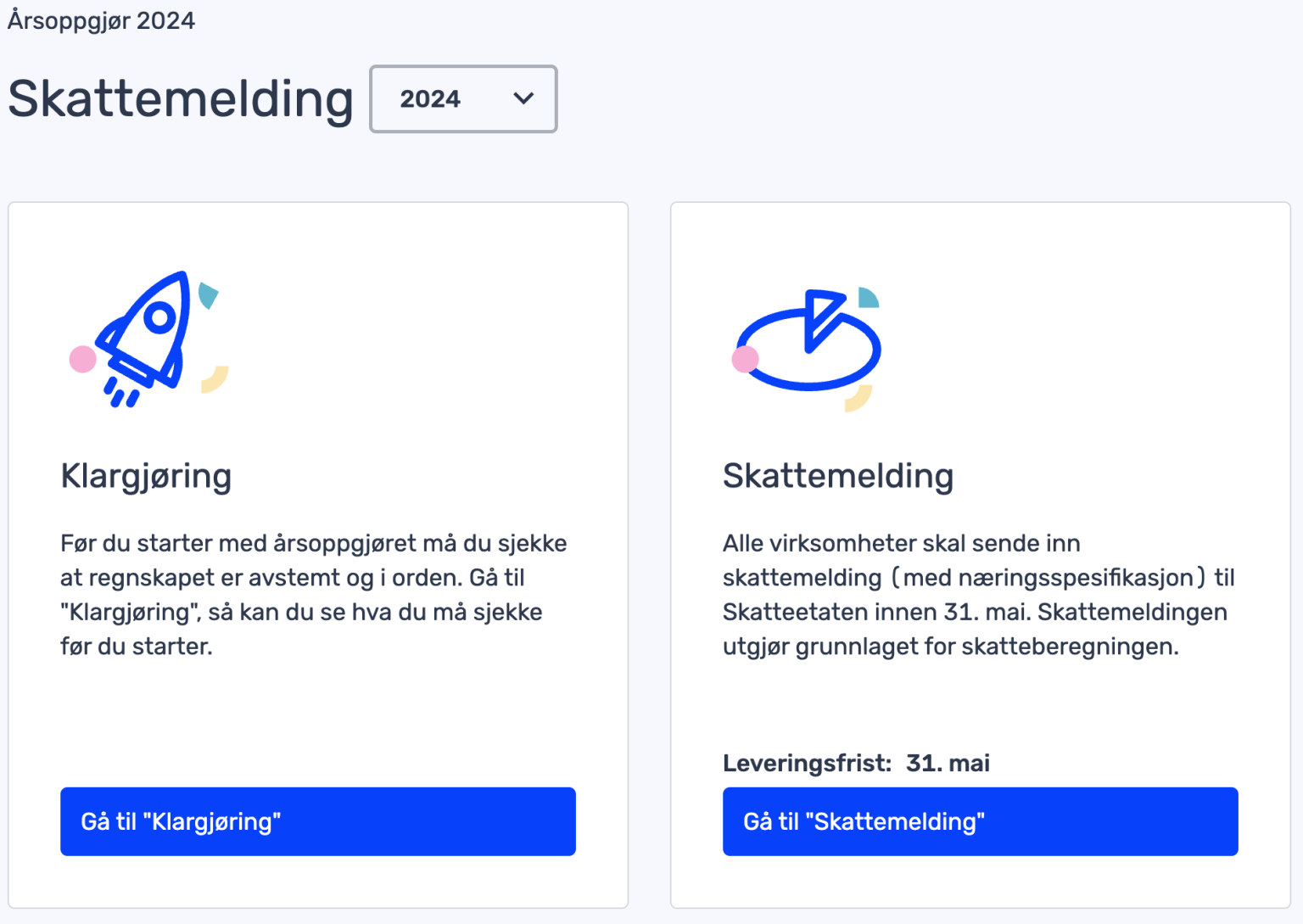Click the large Skattemelding page title
This screenshot has width=1303, height=924.
click(x=181, y=99)
